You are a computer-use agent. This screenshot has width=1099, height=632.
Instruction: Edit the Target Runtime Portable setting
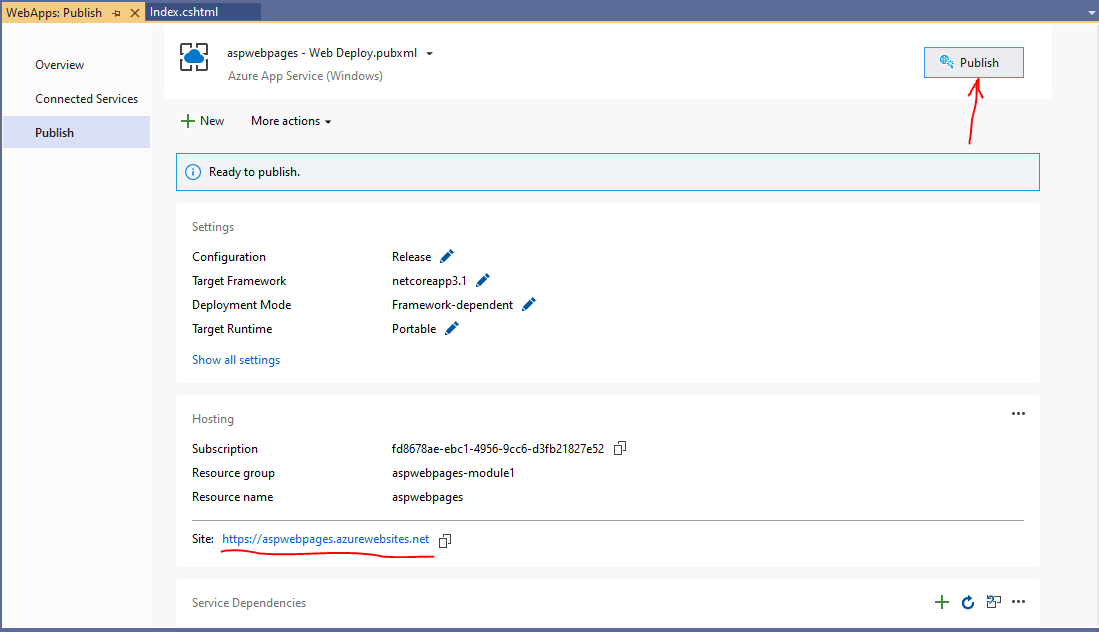click(x=452, y=328)
